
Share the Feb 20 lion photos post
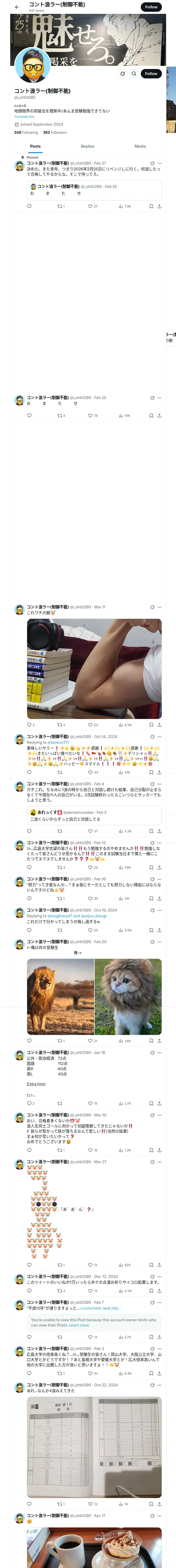point(160,1041)
